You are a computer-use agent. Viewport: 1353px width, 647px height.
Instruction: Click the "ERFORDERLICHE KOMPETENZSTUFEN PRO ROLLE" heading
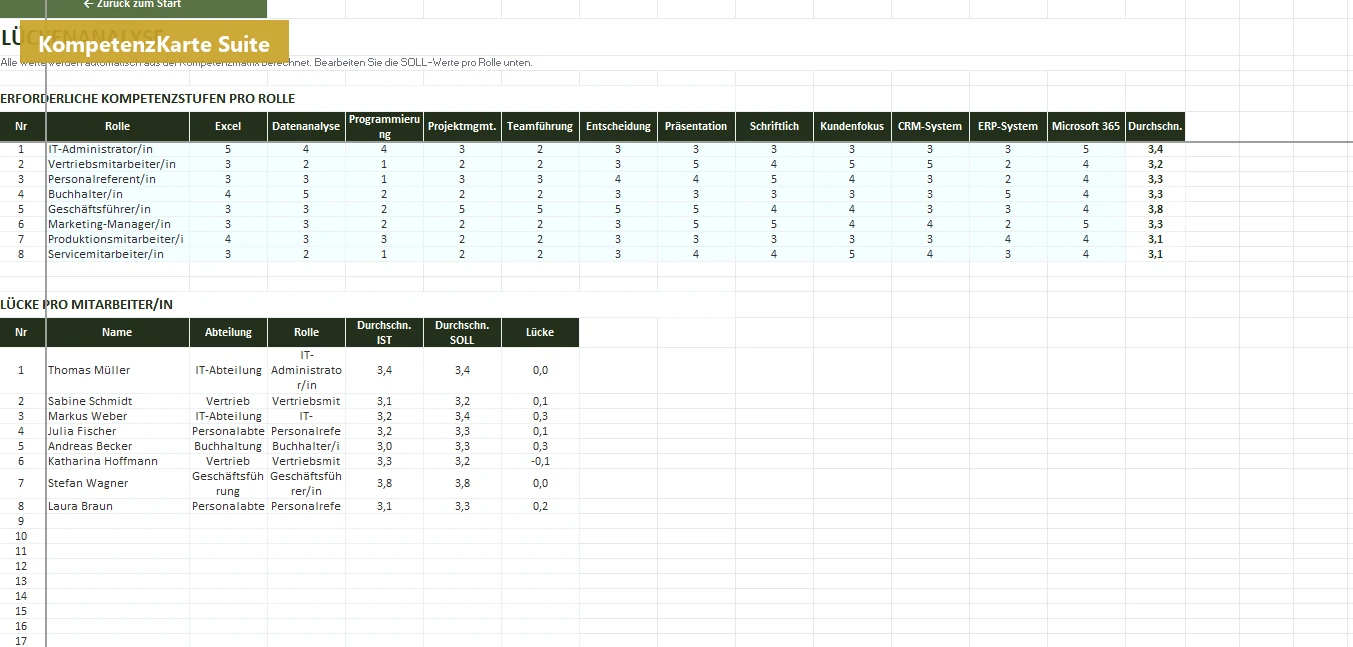(148, 99)
